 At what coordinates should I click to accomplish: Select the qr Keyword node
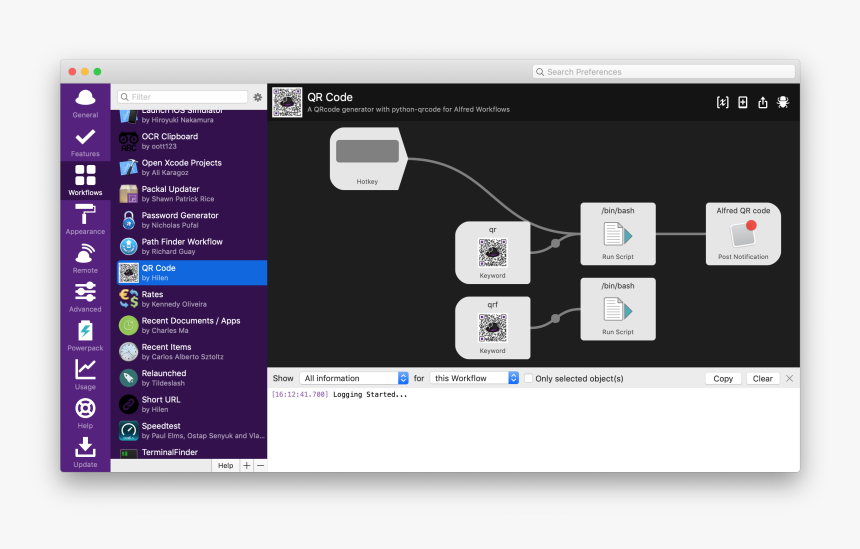493,252
